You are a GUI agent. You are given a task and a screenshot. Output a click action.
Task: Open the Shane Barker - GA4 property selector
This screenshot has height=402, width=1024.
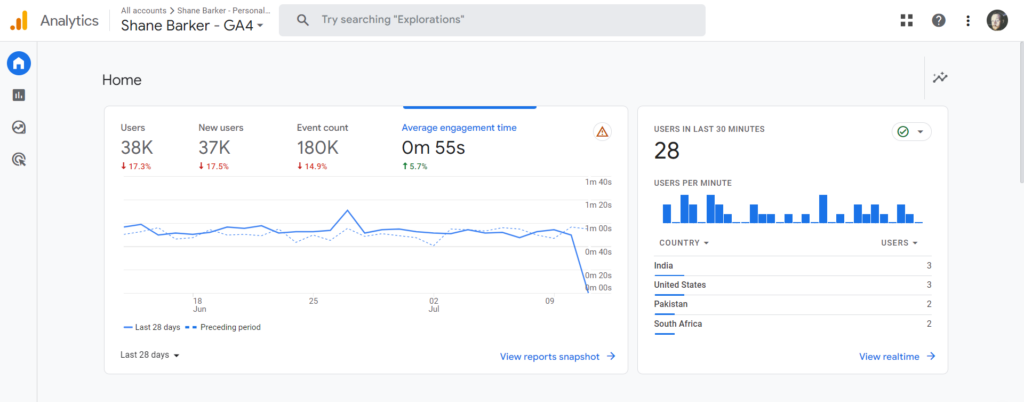coord(193,25)
